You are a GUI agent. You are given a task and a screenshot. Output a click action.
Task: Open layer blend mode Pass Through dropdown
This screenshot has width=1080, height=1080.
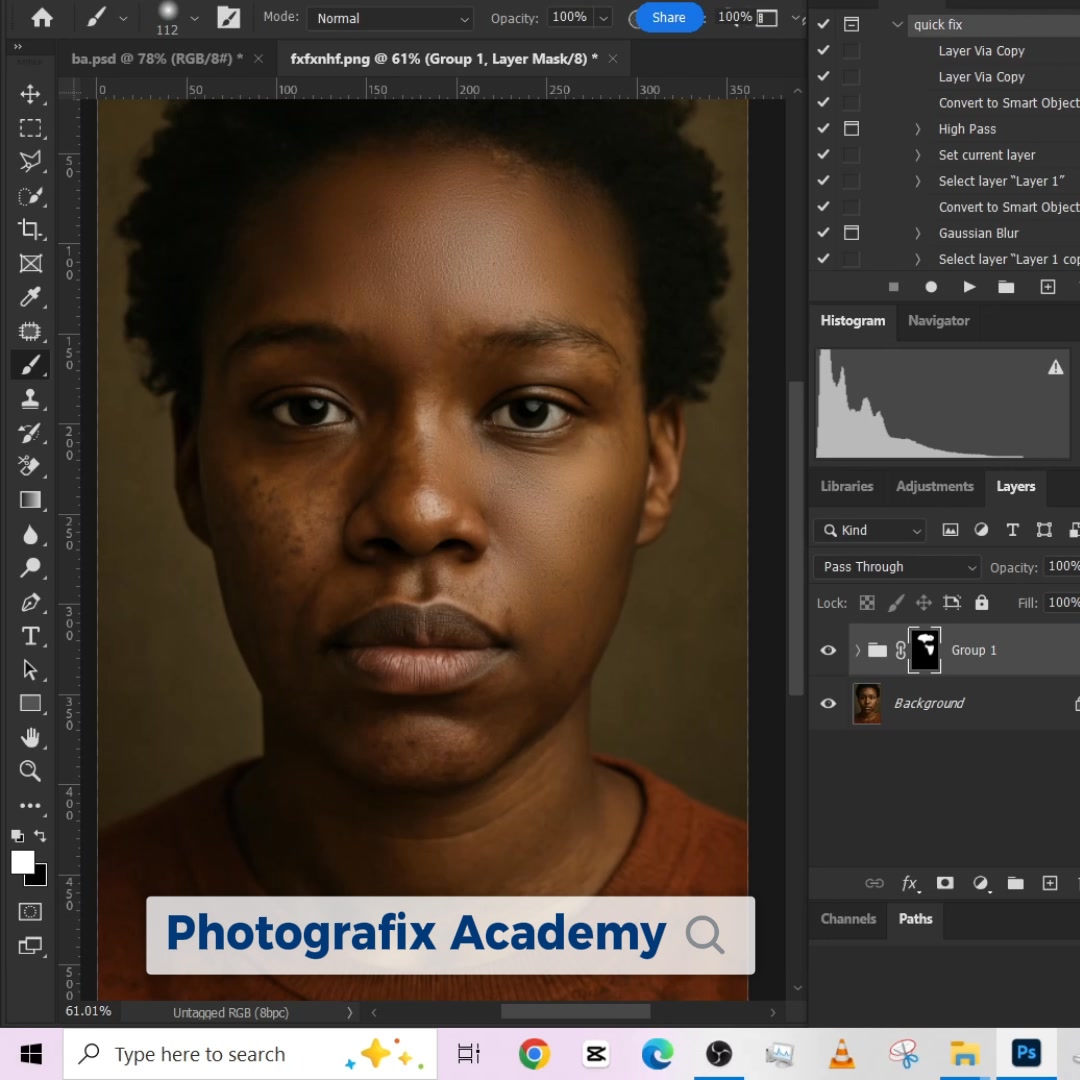point(896,567)
